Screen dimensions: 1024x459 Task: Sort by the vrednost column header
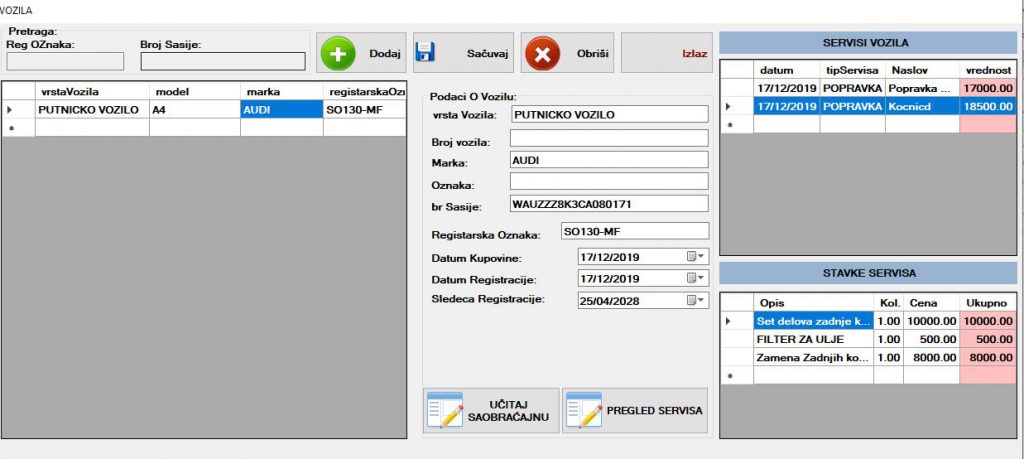click(989, 70)
